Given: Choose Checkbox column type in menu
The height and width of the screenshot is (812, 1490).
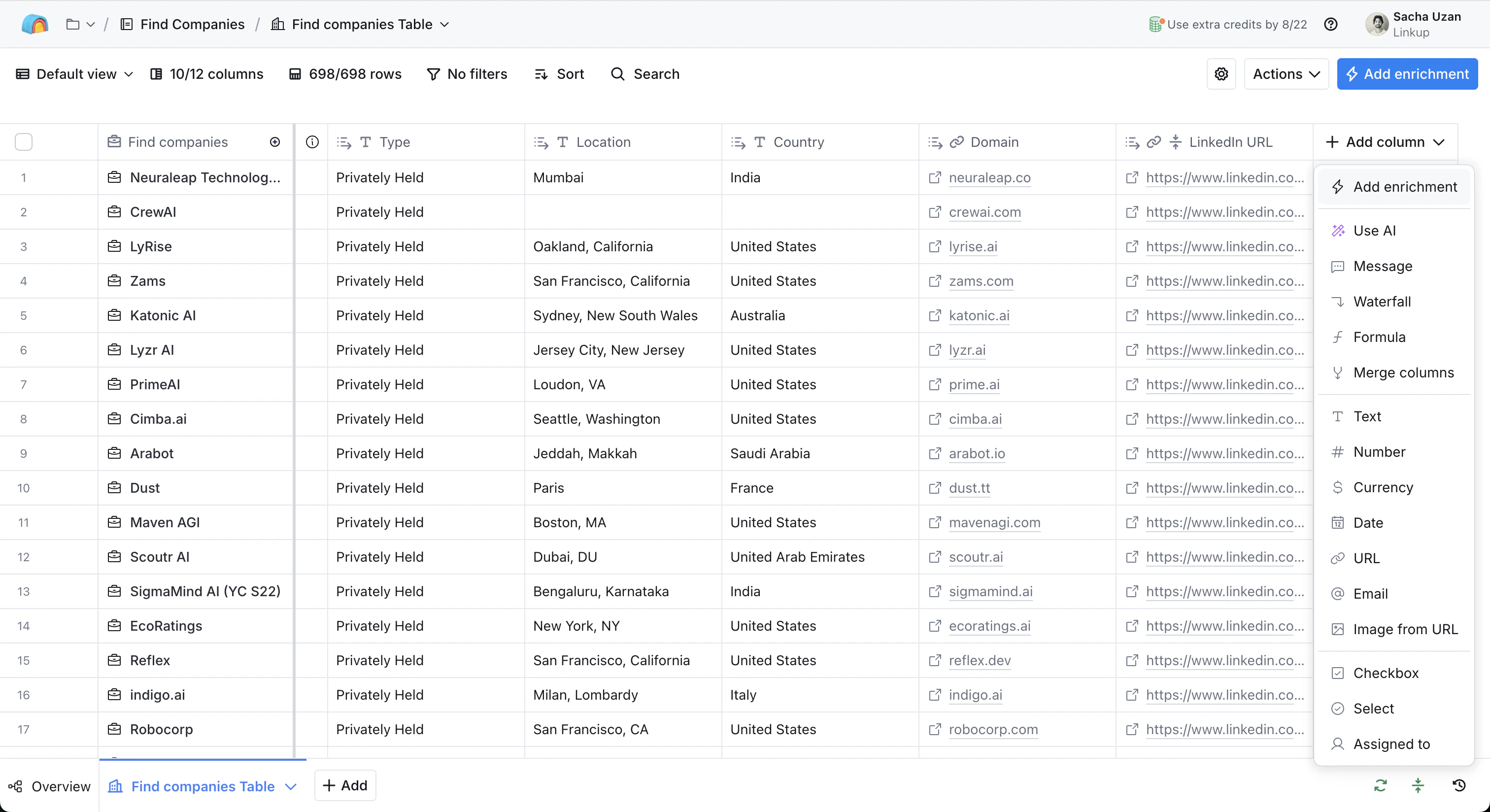Looking at the screenshot, I should [1386, 673].
